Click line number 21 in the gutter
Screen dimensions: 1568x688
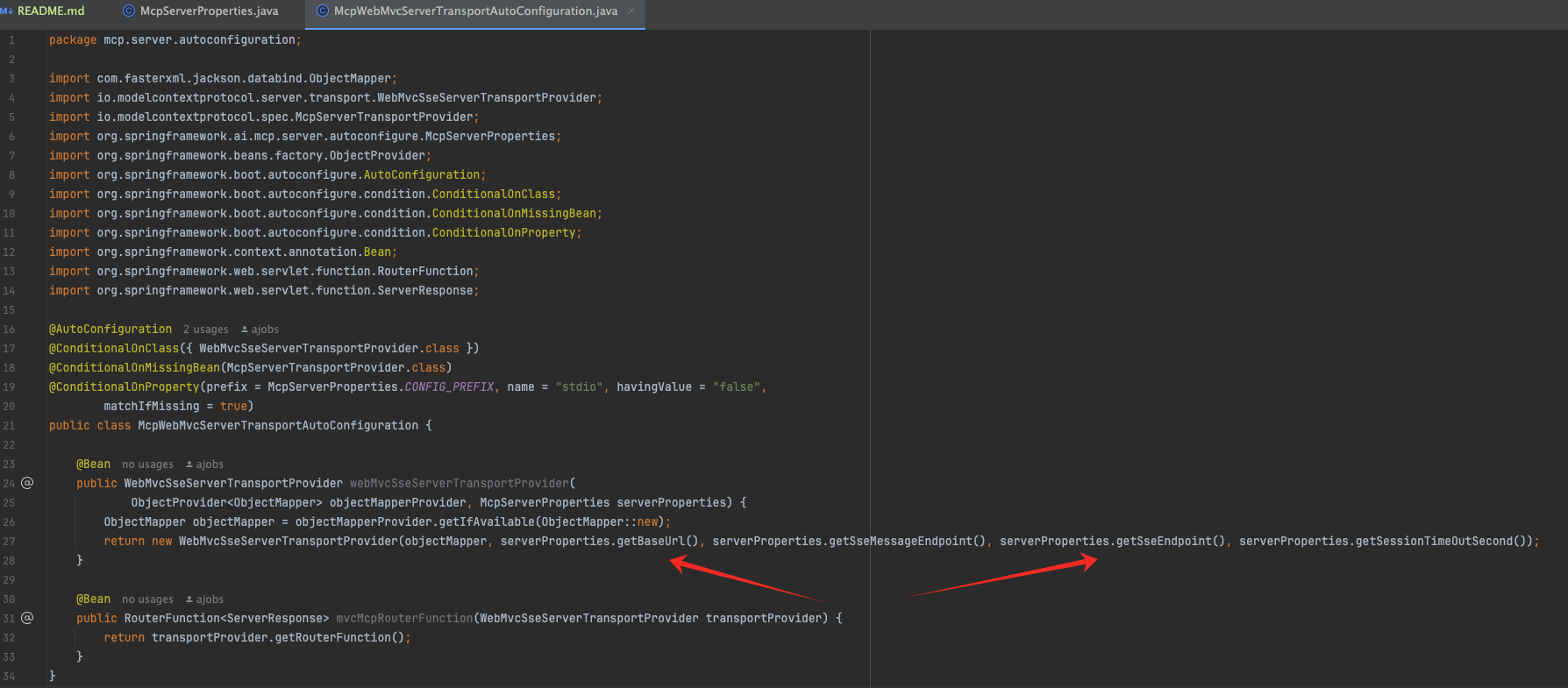9,426
